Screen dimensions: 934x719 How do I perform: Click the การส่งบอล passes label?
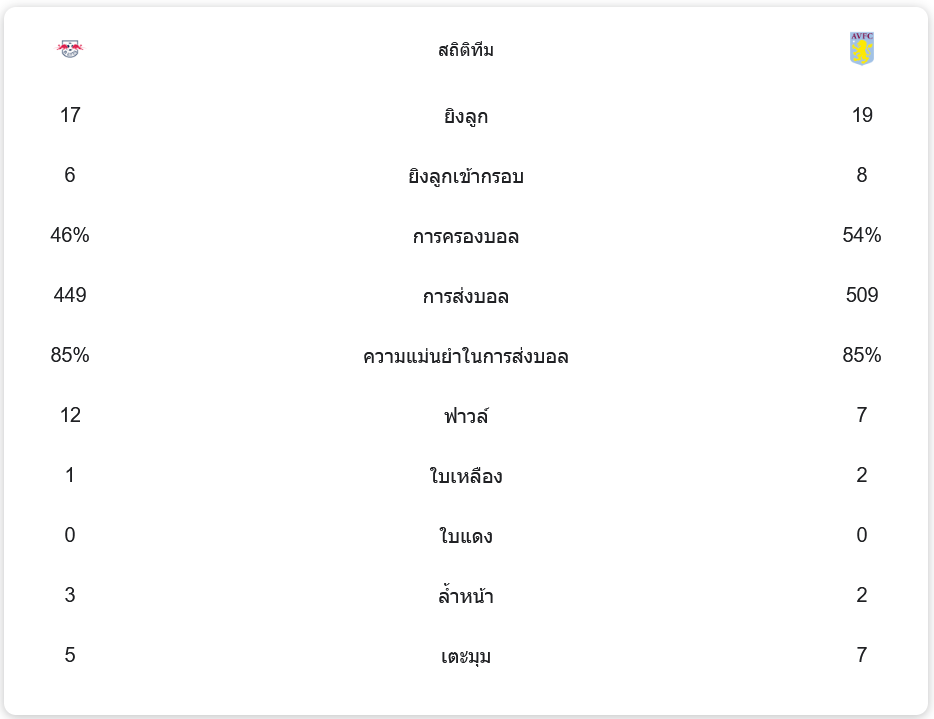466,296
